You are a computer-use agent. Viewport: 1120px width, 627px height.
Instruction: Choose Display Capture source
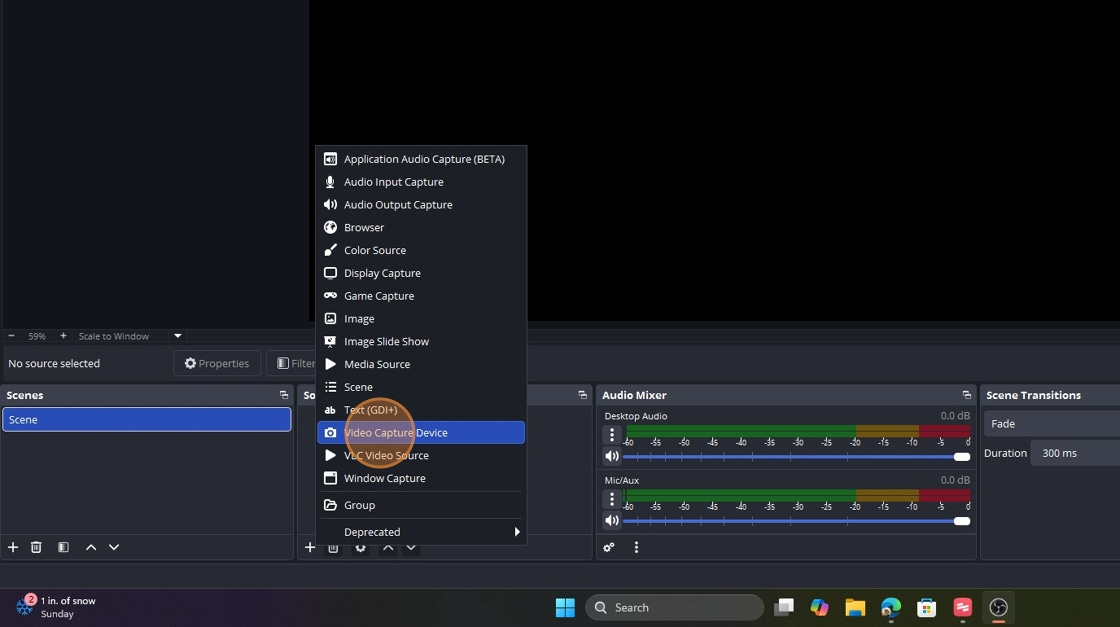pos(421,274)
